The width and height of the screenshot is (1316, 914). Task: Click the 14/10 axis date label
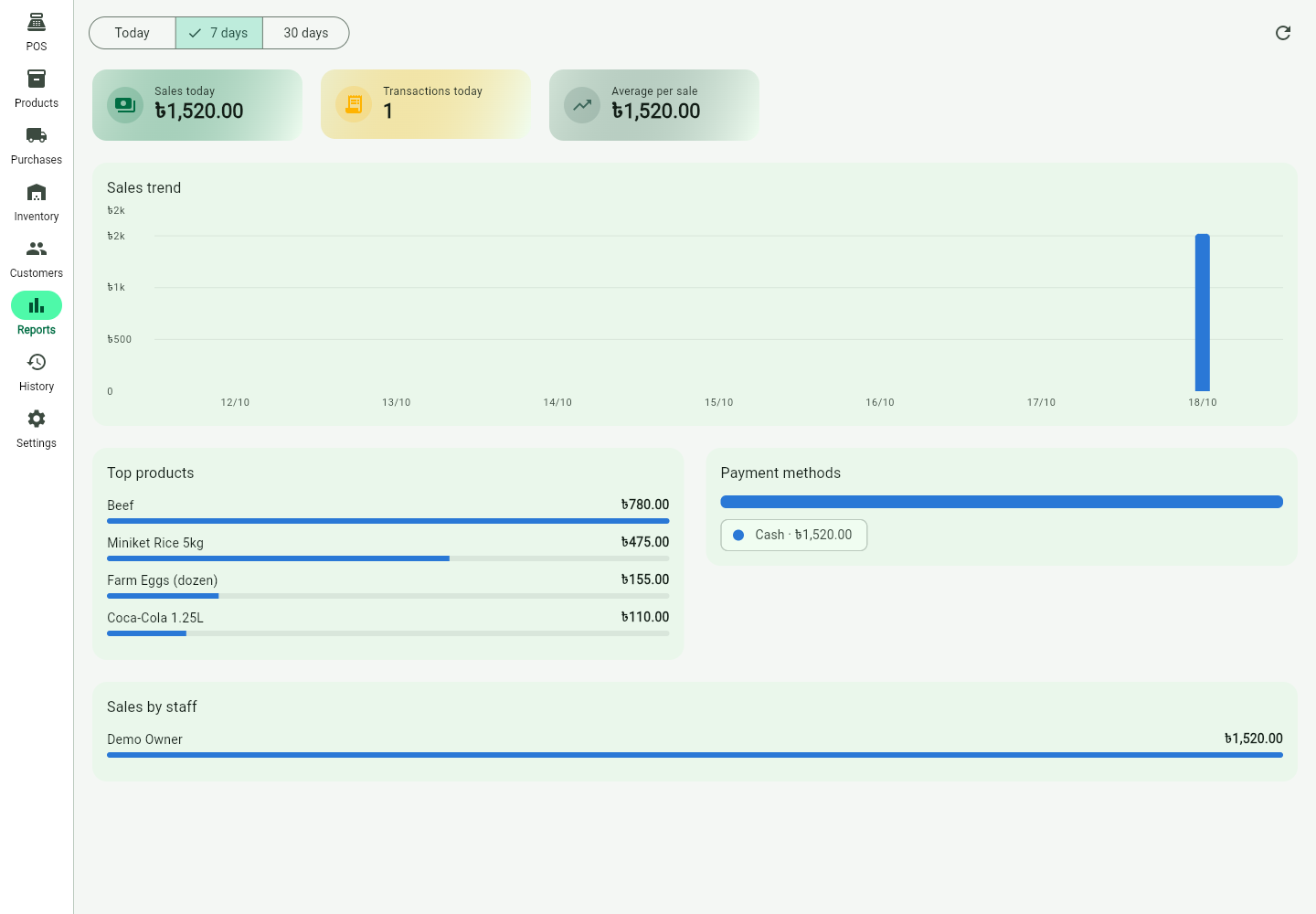tap(557, 402)
